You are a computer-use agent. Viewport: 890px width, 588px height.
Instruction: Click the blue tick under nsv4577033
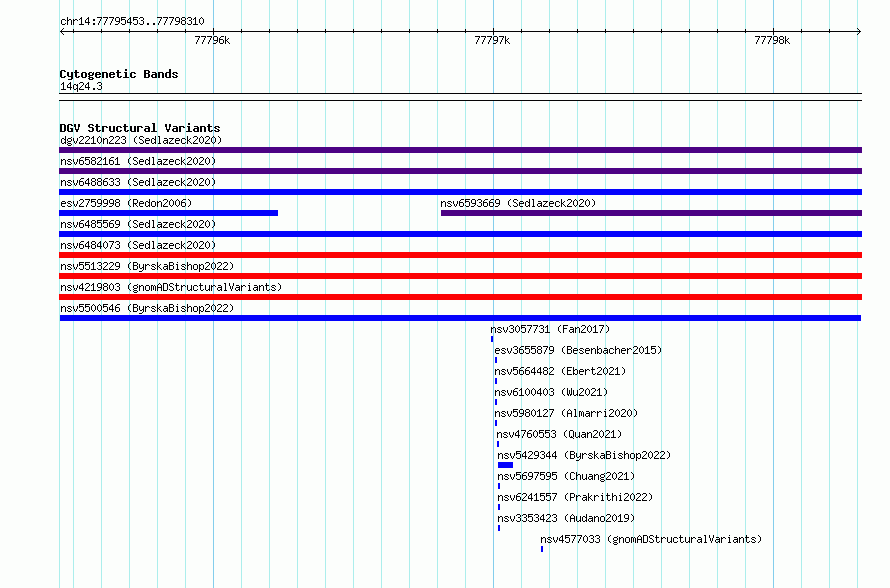point(541,549)
